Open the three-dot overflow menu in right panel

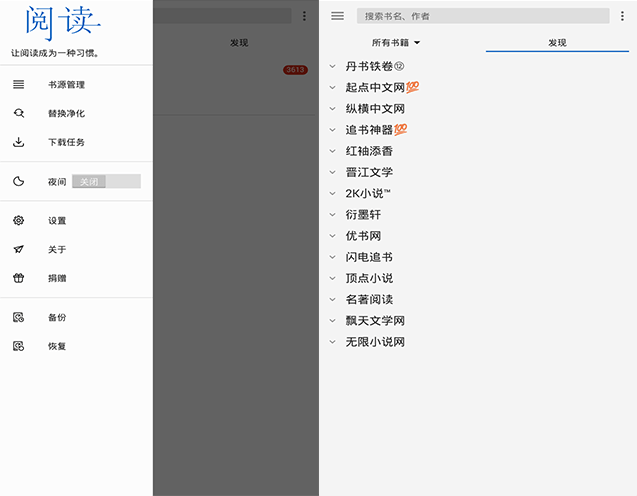[622, 16]
